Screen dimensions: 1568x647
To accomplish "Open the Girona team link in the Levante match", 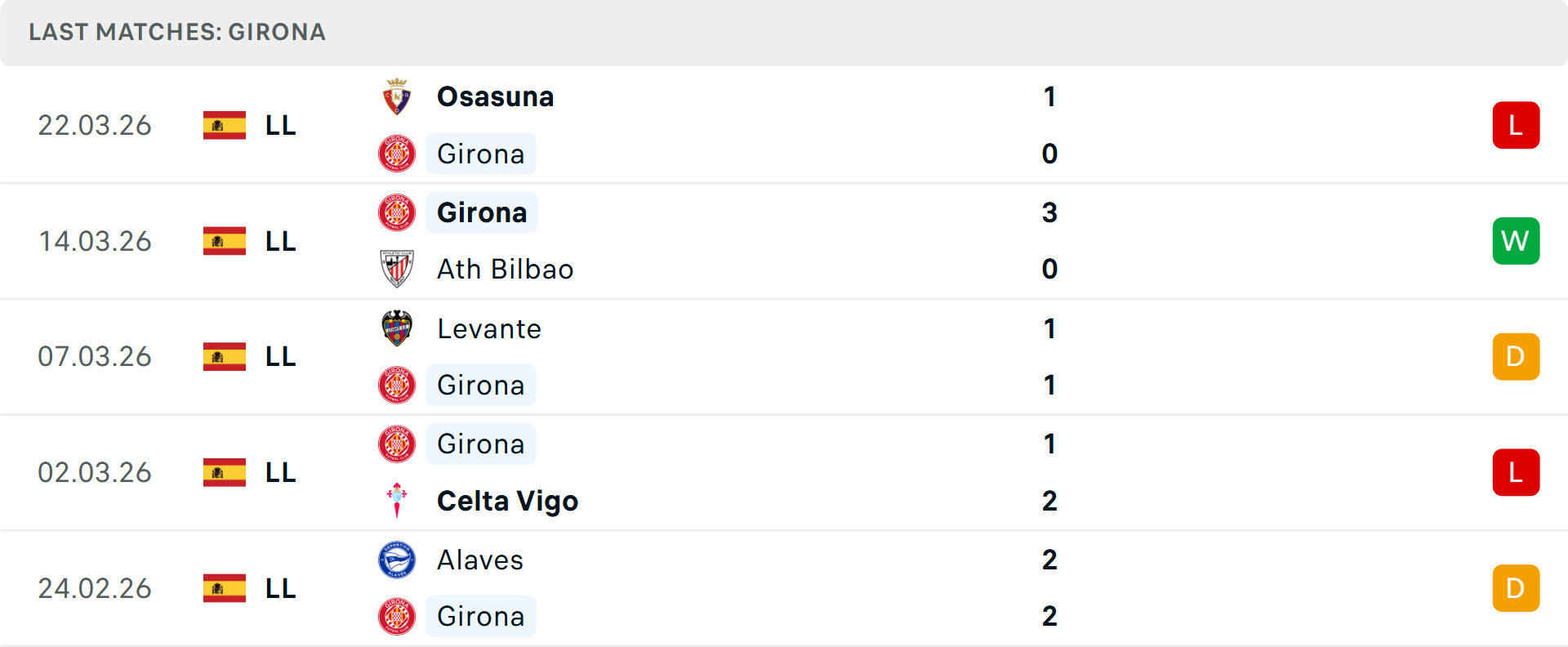I will point(480,385).
